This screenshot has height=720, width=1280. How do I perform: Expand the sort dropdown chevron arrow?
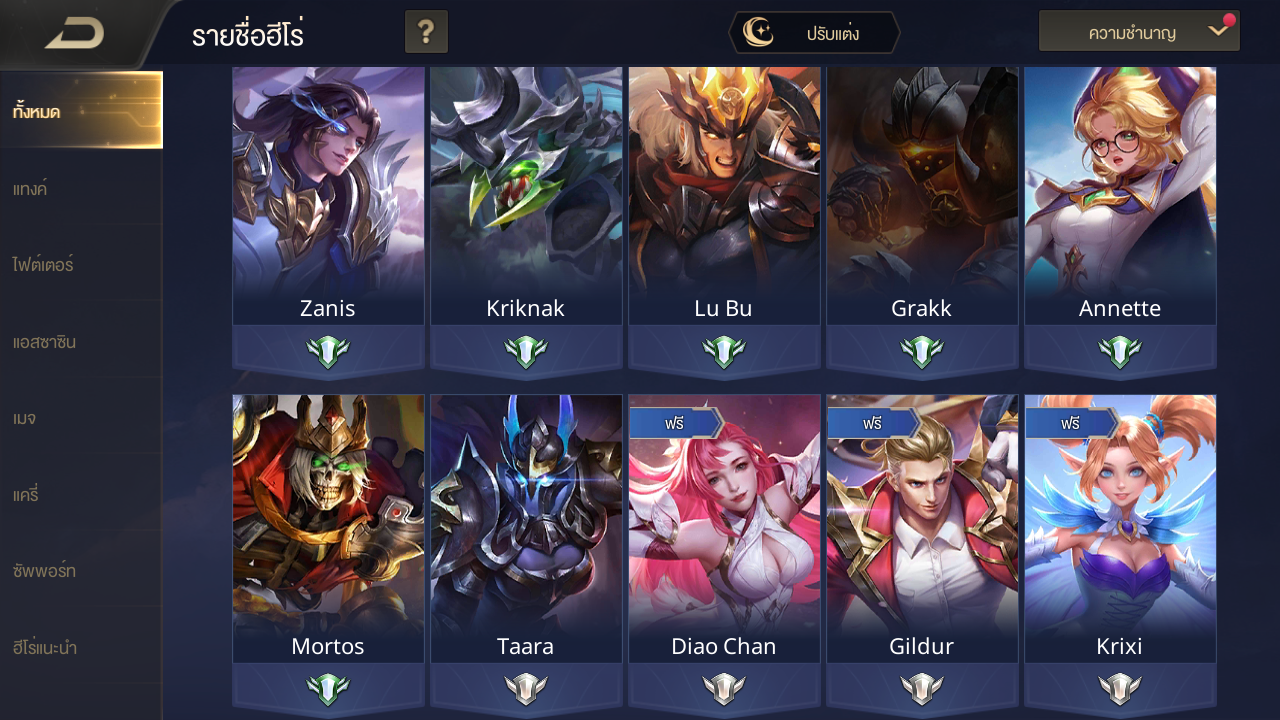[1217, 31]
